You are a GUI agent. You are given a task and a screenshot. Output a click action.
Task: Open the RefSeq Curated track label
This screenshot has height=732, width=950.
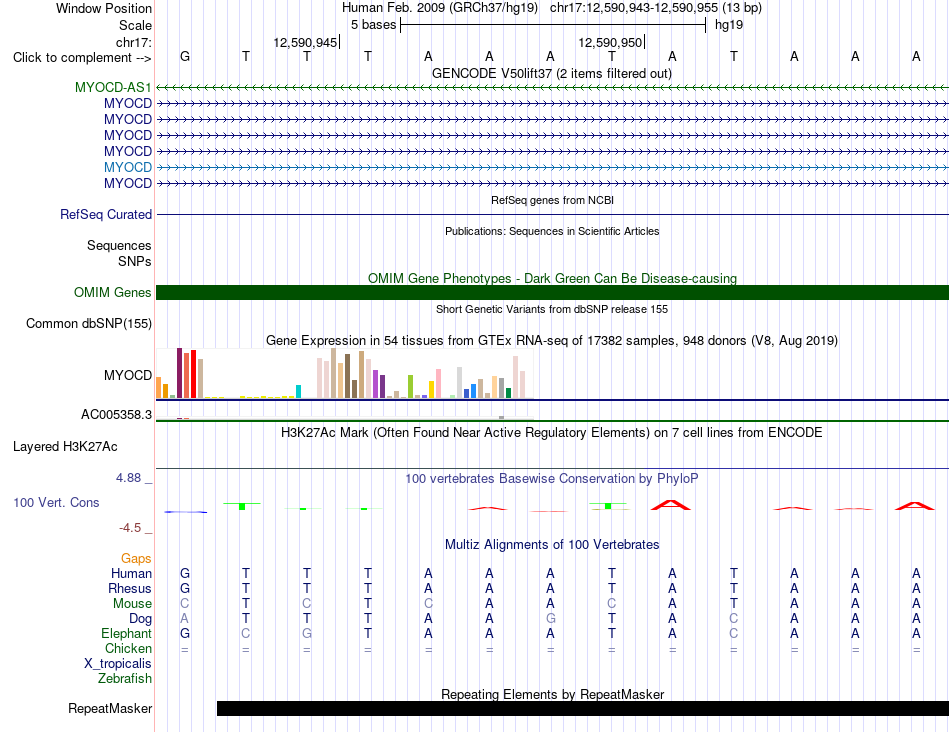(x=106, y=215)
